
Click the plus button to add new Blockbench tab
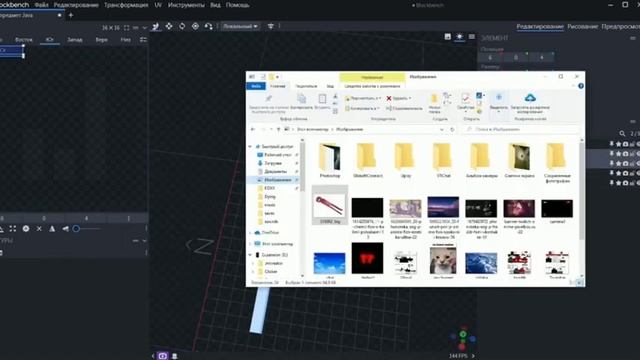point(71,16)
